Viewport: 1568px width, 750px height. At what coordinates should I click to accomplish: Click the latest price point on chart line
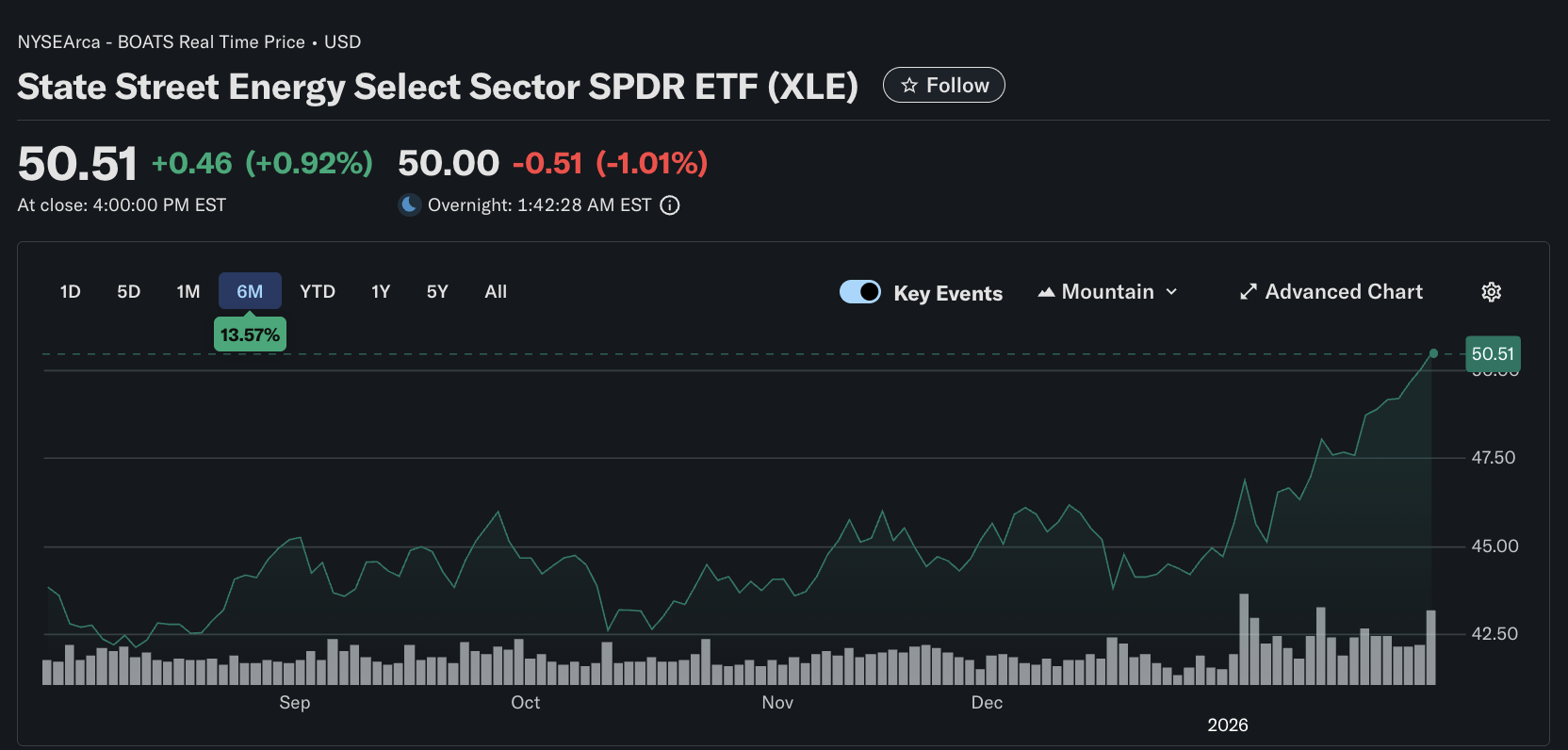click(1433, 353)
